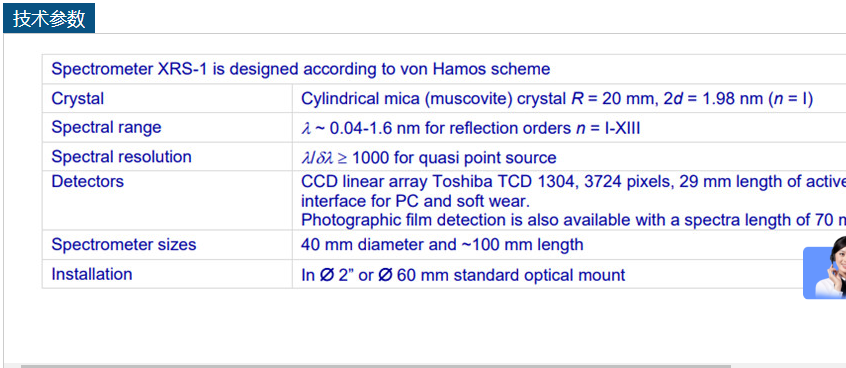846x368 pixels.
Task: Click the Spectrometer sizes row label
Action: (124, 244)
